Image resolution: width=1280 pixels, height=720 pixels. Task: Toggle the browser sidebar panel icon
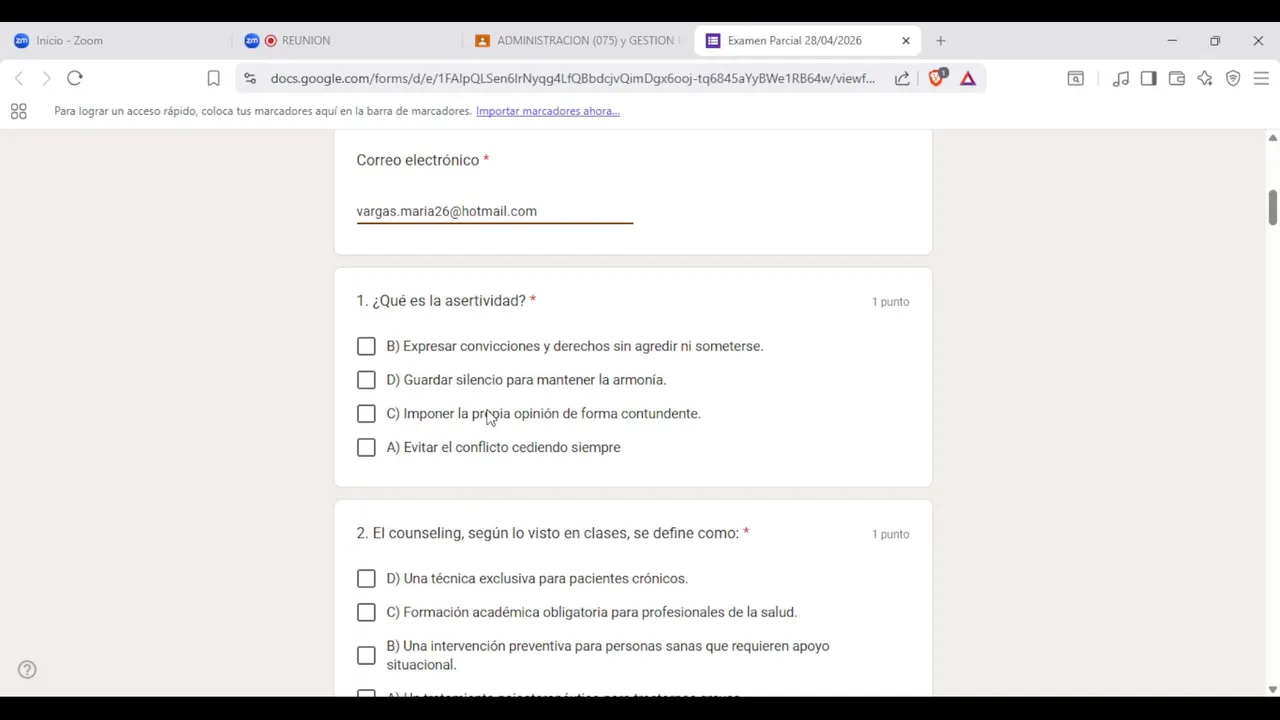[x=1148, y=78]
